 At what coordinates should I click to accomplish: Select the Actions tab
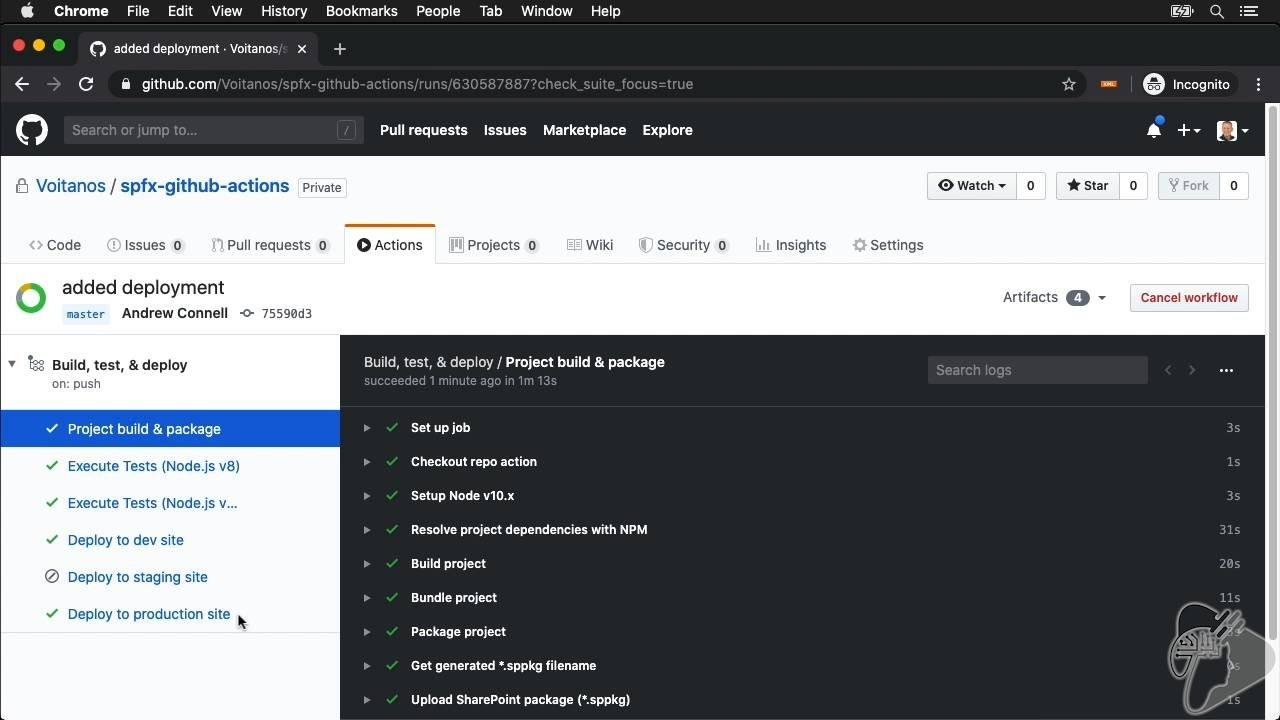coord(390,245)
